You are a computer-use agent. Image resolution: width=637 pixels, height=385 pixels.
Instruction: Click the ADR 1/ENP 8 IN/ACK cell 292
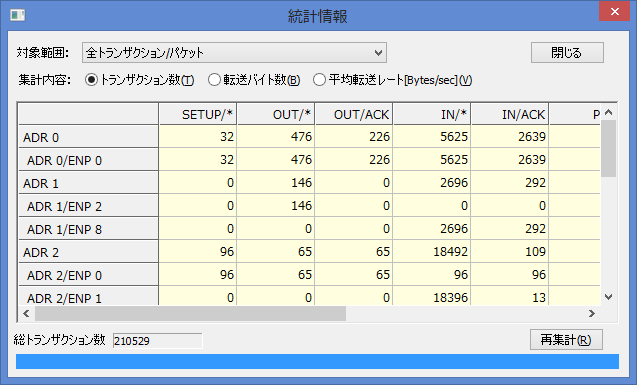coord(510,228)
